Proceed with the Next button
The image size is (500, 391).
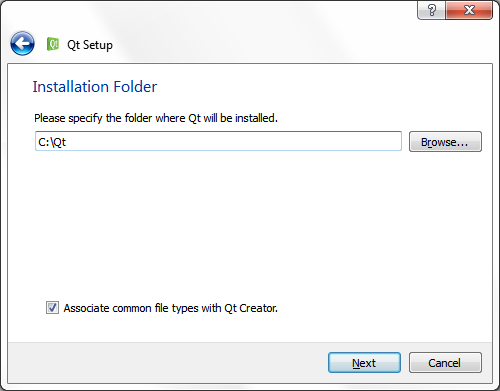tap(364, 363)
